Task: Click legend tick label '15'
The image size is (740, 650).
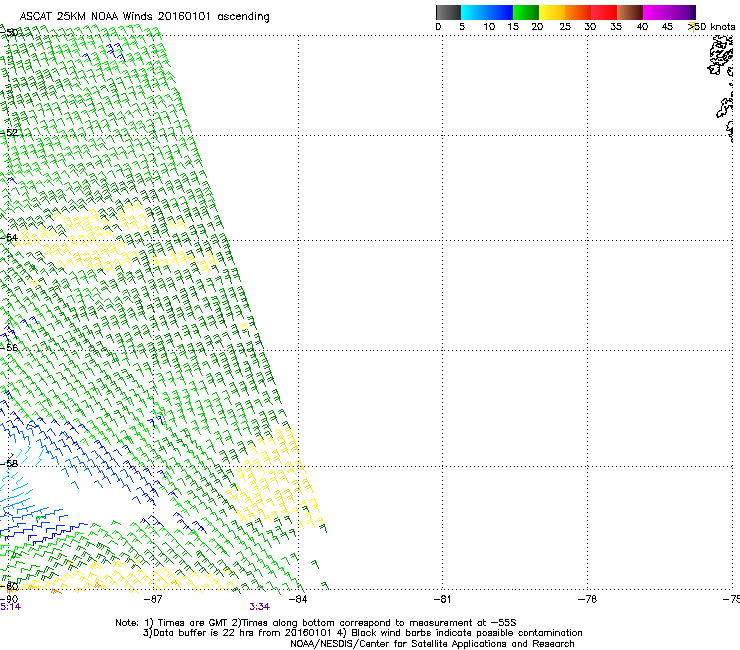Action: pos(513,26)
